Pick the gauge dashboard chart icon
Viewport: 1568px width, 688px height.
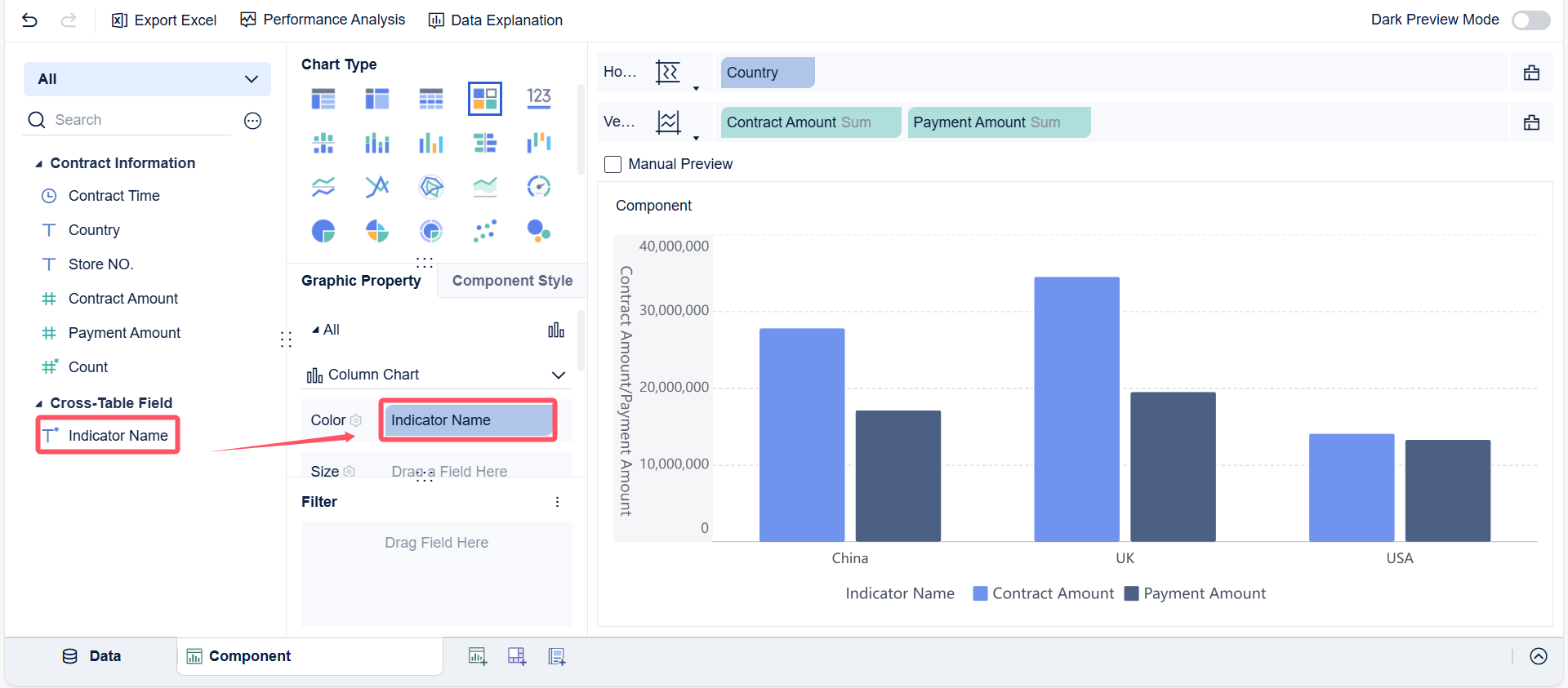click(539, 187)
